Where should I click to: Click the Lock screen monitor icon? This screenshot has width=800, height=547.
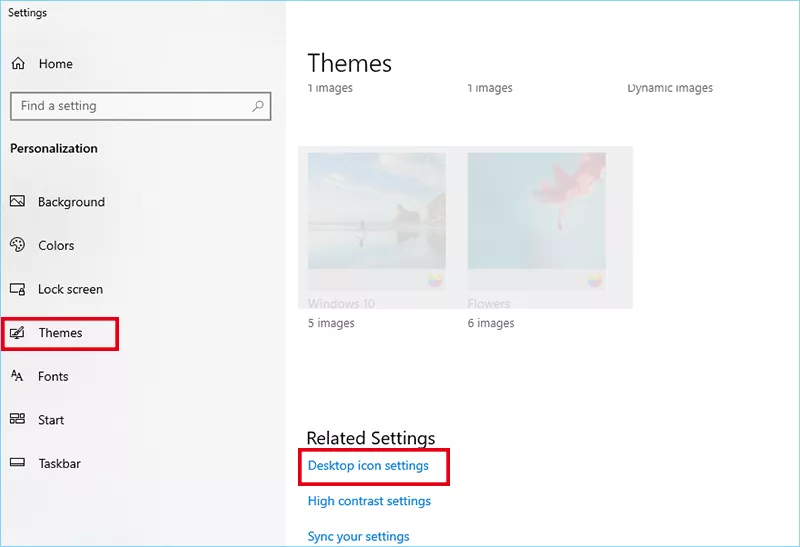pyautogui.click(x=17, y=289)
